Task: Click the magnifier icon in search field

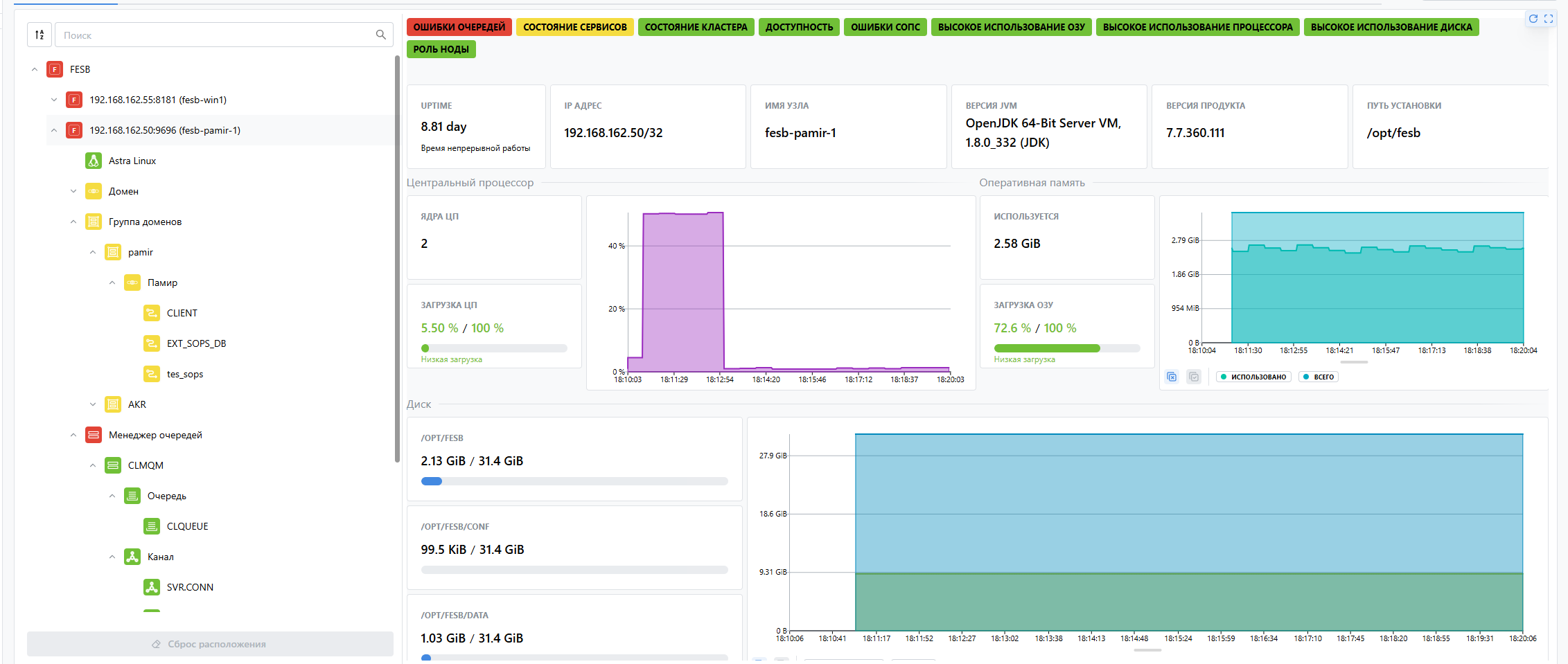Action: coord(380,35)
